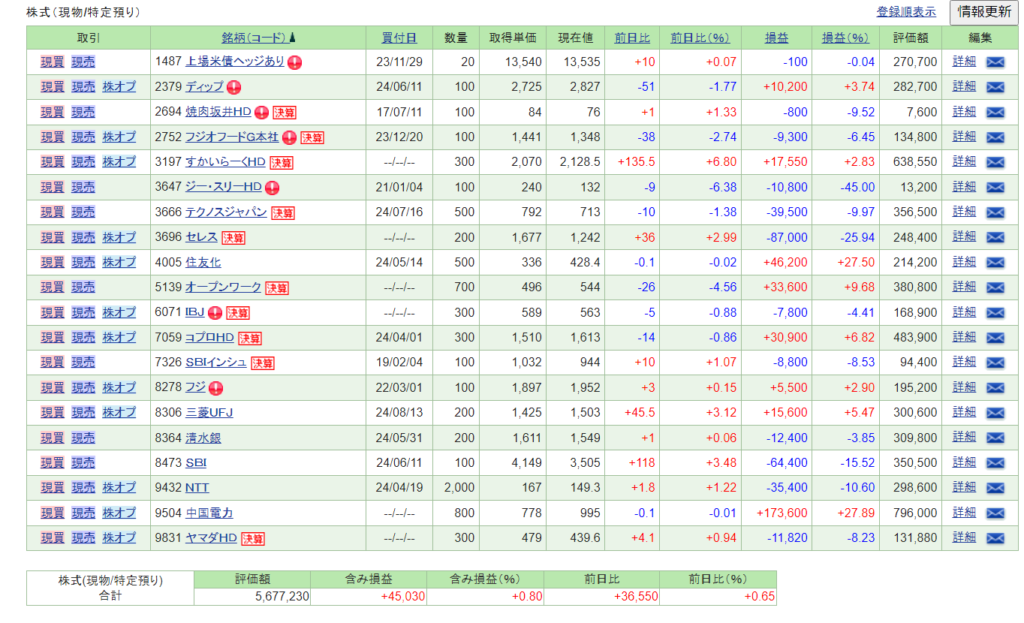Click red alert icon beside 上場米債ヘッジあり
This screenshot has height=623, width=1024.
[x=295, y=62]
